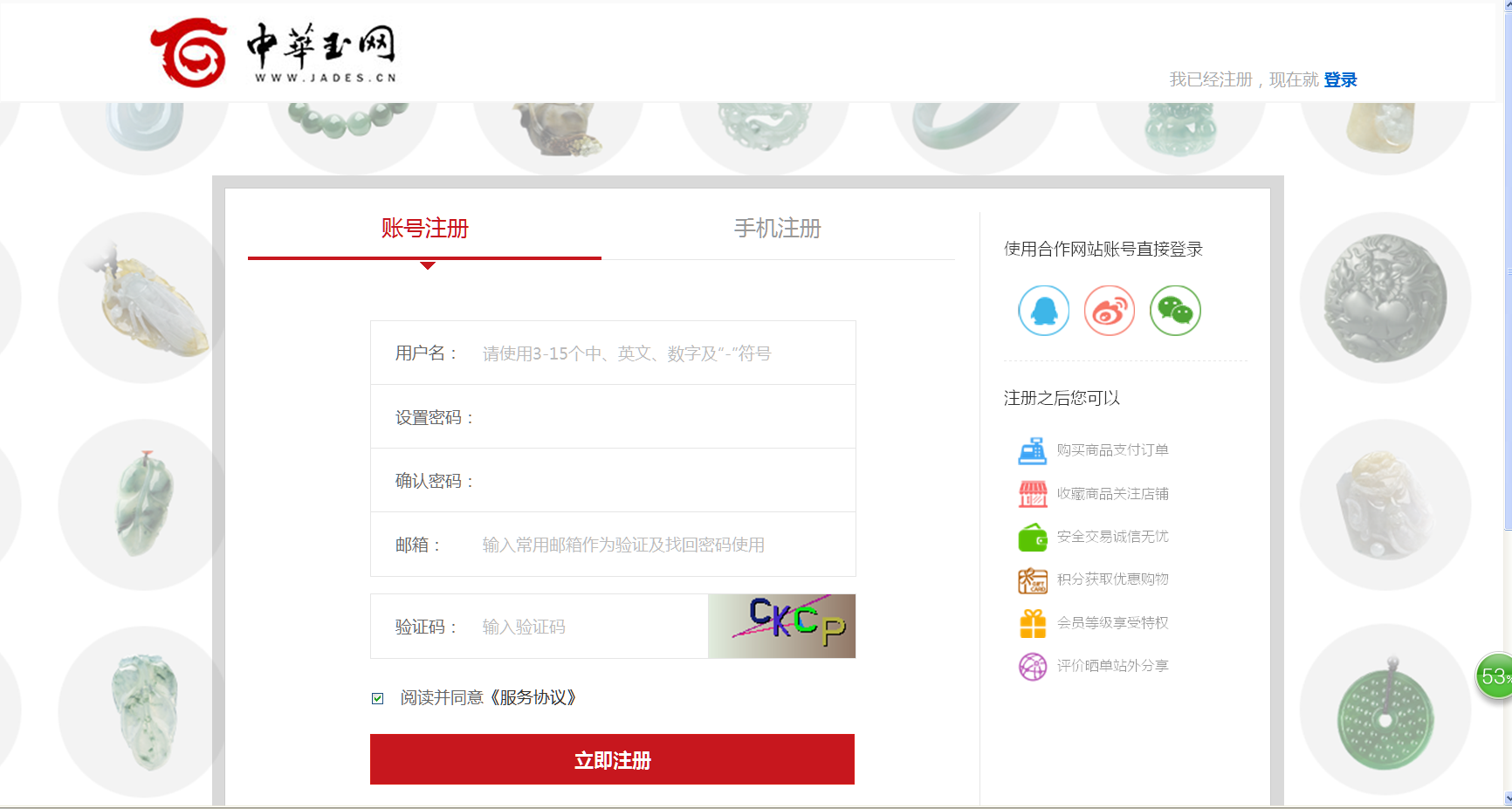Click the cash register icon beside 购买商品支付订单
The width and height of the screenshot is (1512, 809).
(1033, 450)
